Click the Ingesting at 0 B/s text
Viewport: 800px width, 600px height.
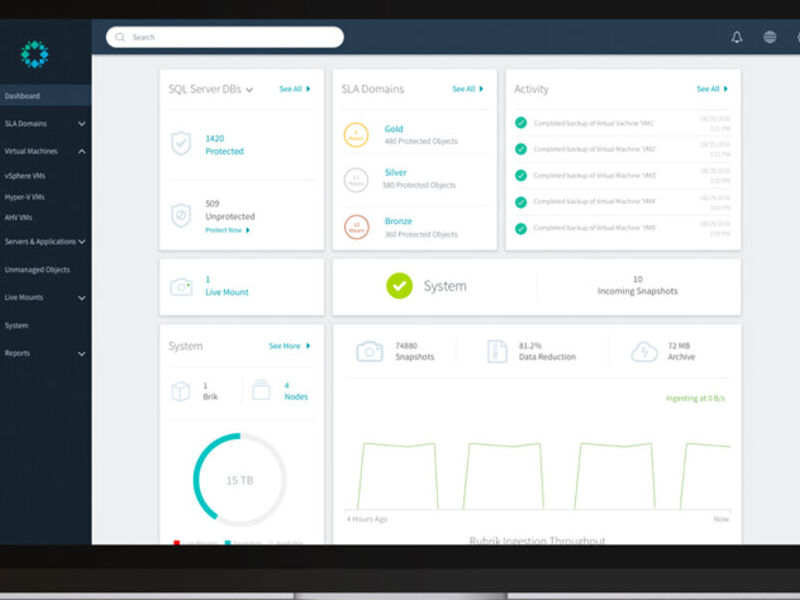pos(695,398)
